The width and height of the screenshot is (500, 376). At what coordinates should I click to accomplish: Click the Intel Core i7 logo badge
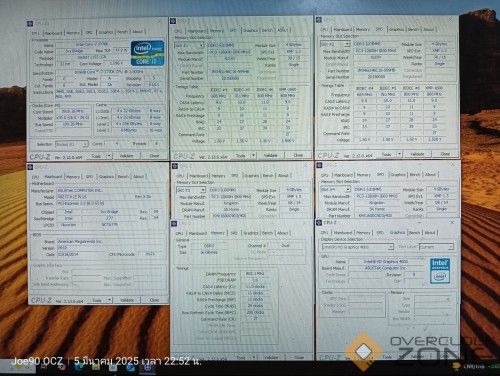(147, 53)
